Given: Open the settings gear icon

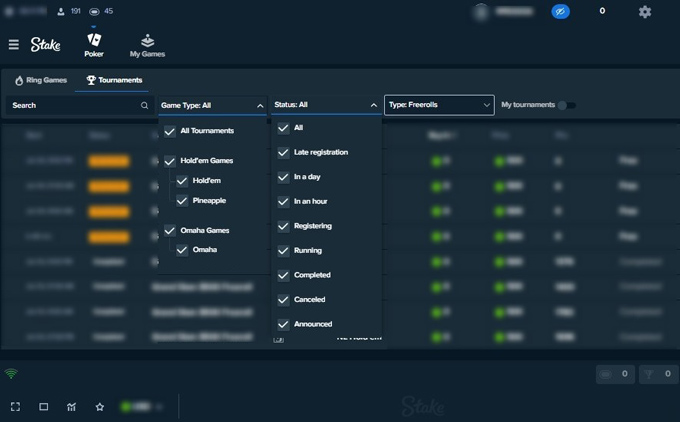Looking at the screenshot, I should pyautogui.click(x=645, y=12).
